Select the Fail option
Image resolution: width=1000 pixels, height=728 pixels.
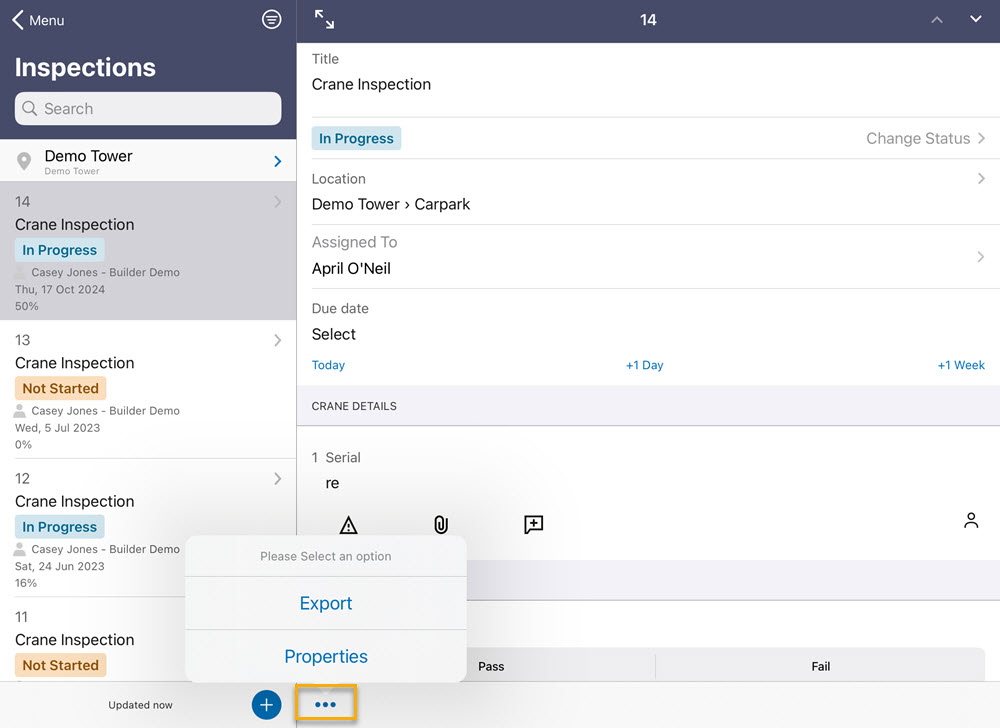821,666
